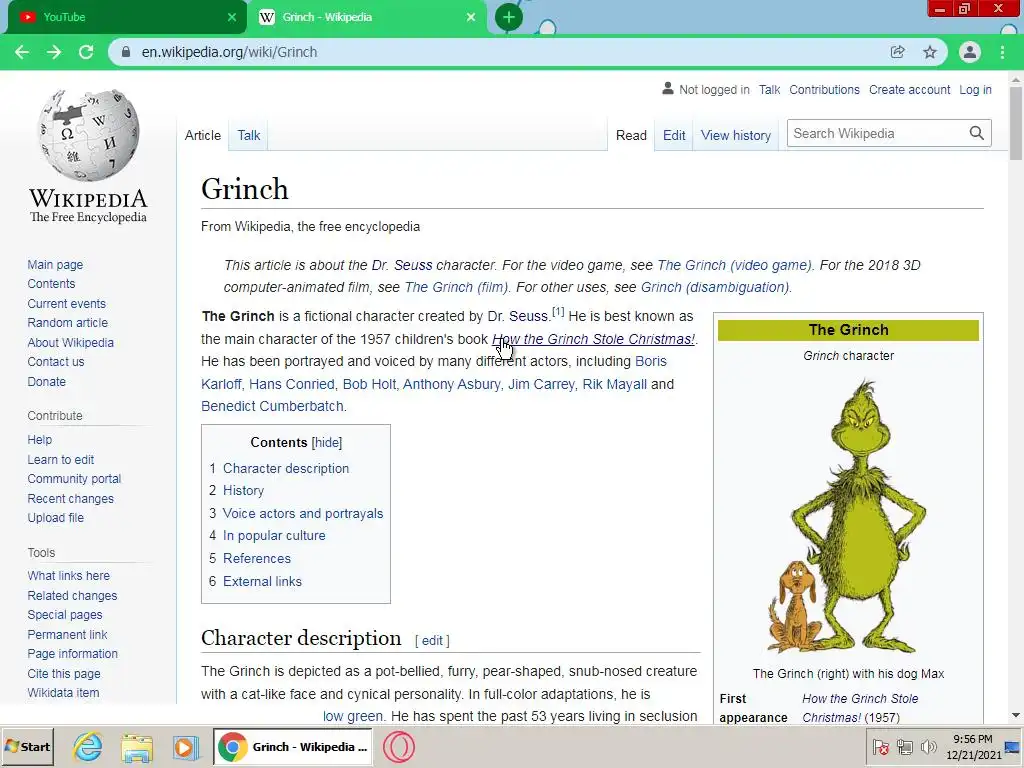Open the Edit tab

pyautogui.click(x=674, y=135)
